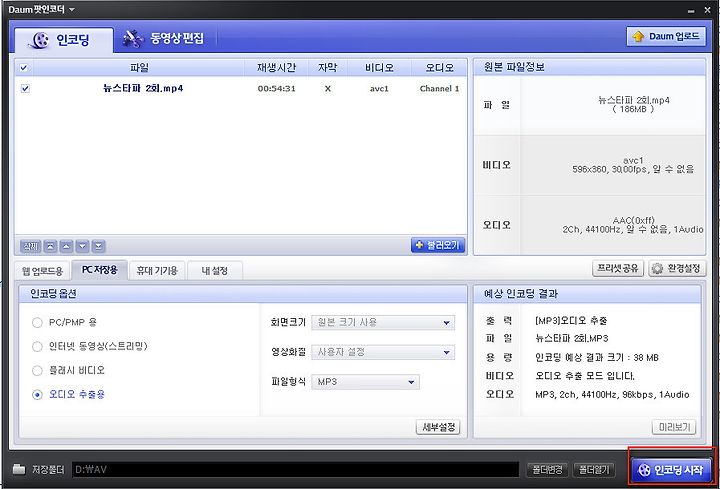This screenshot has width=720, height=489.
Task: Open the Daum 팟인코더 title dropdown arrow
Action: 72,9
